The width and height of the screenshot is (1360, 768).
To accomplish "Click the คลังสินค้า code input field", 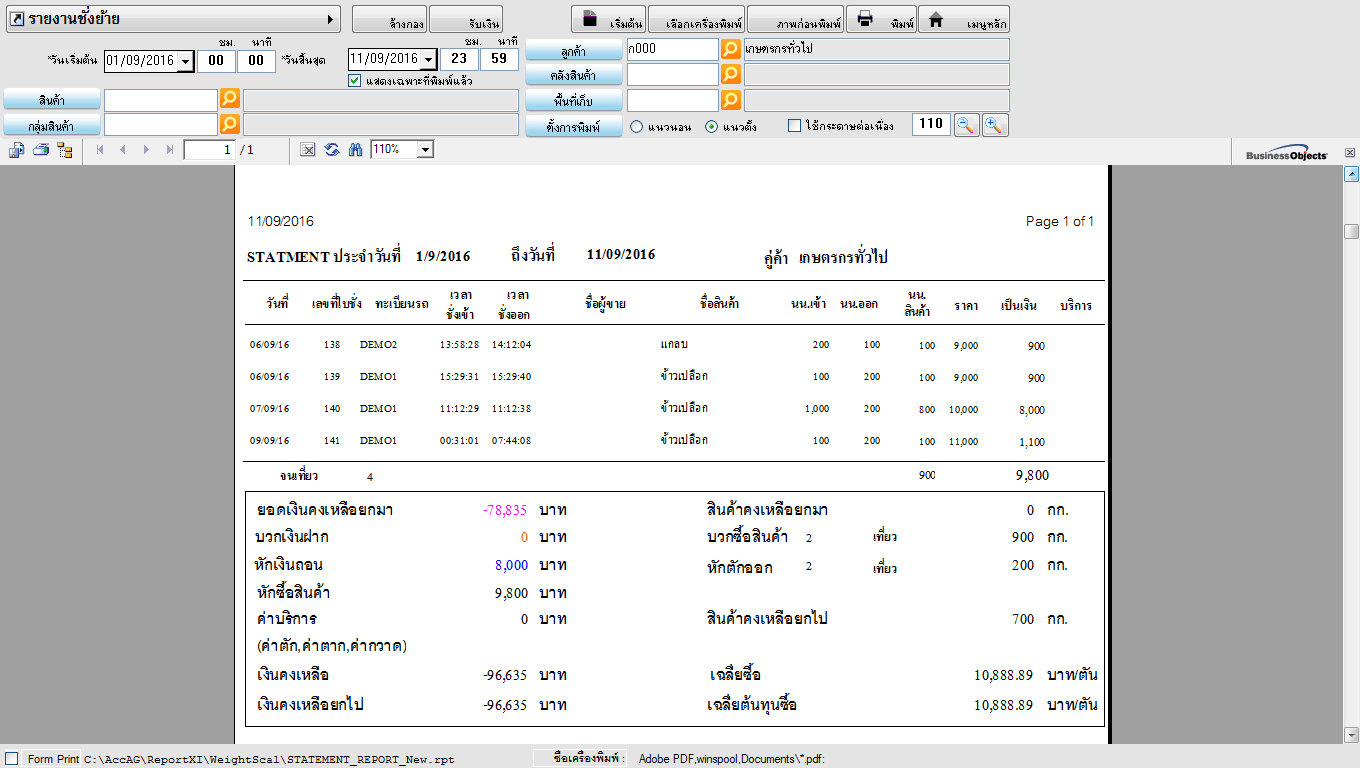I will (x=672, y=75).
